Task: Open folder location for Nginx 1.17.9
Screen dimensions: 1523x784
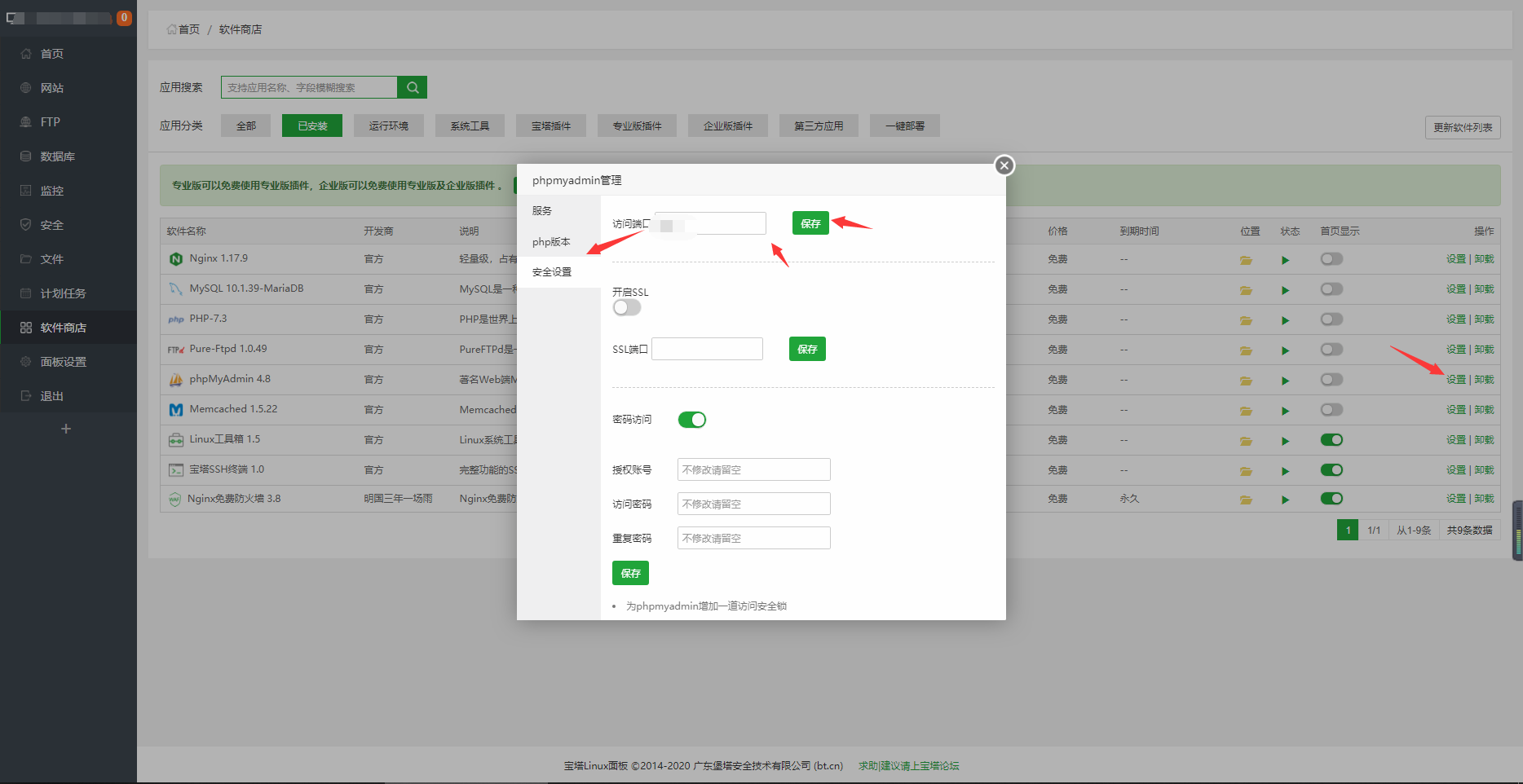Action: pos(1246,260)
